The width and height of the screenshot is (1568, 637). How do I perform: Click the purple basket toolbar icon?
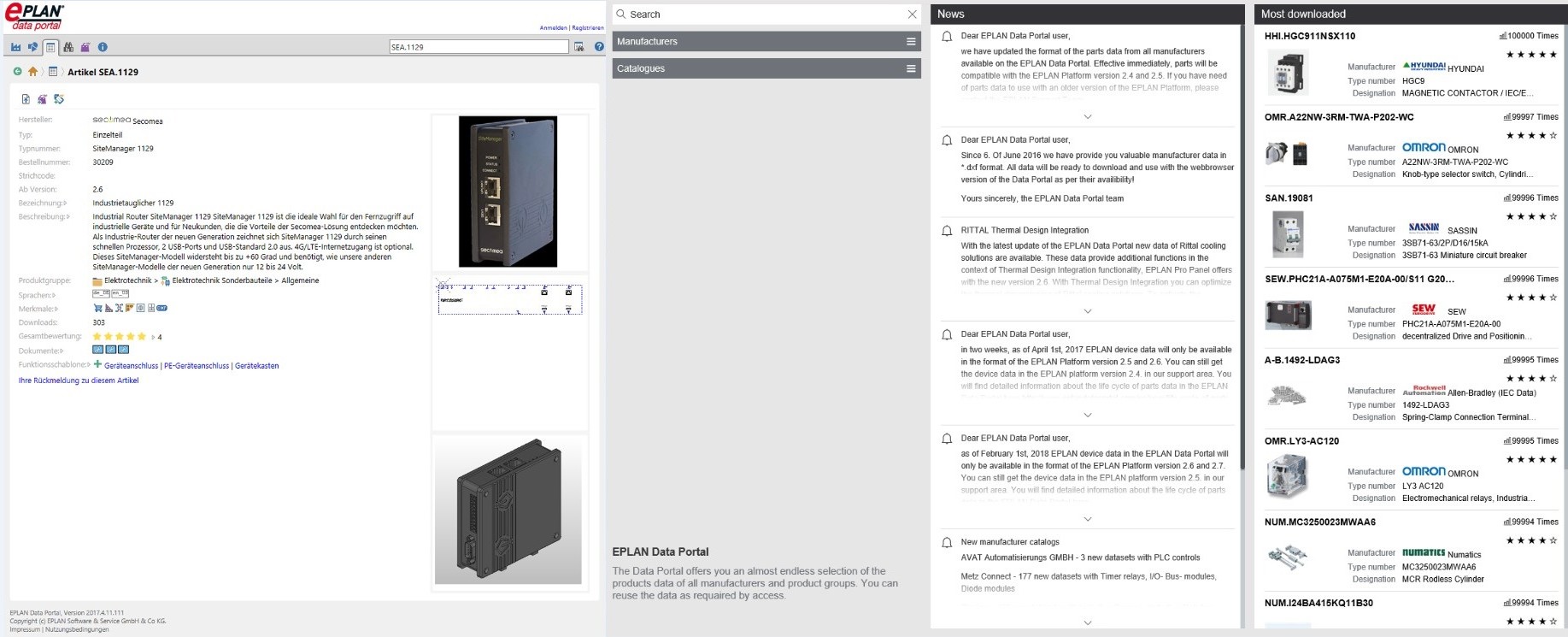click(85, 47)
